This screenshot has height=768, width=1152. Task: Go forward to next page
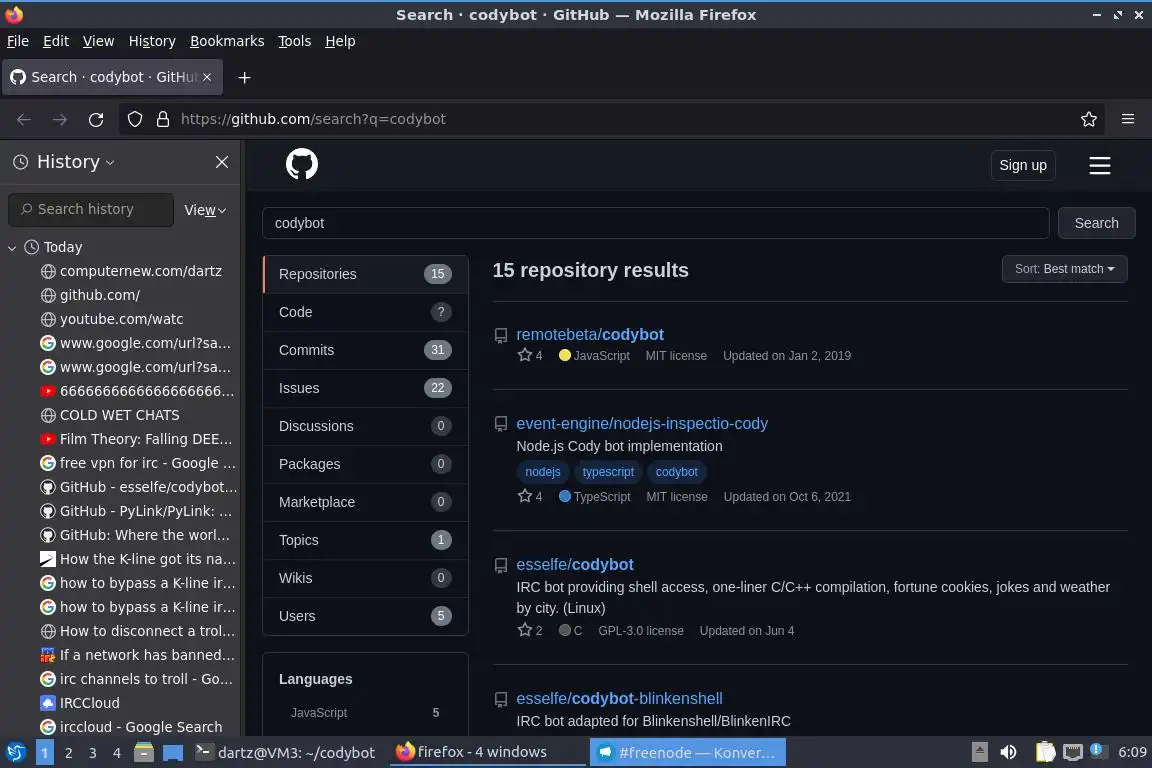pyautogui.click(x=60, y=119)
